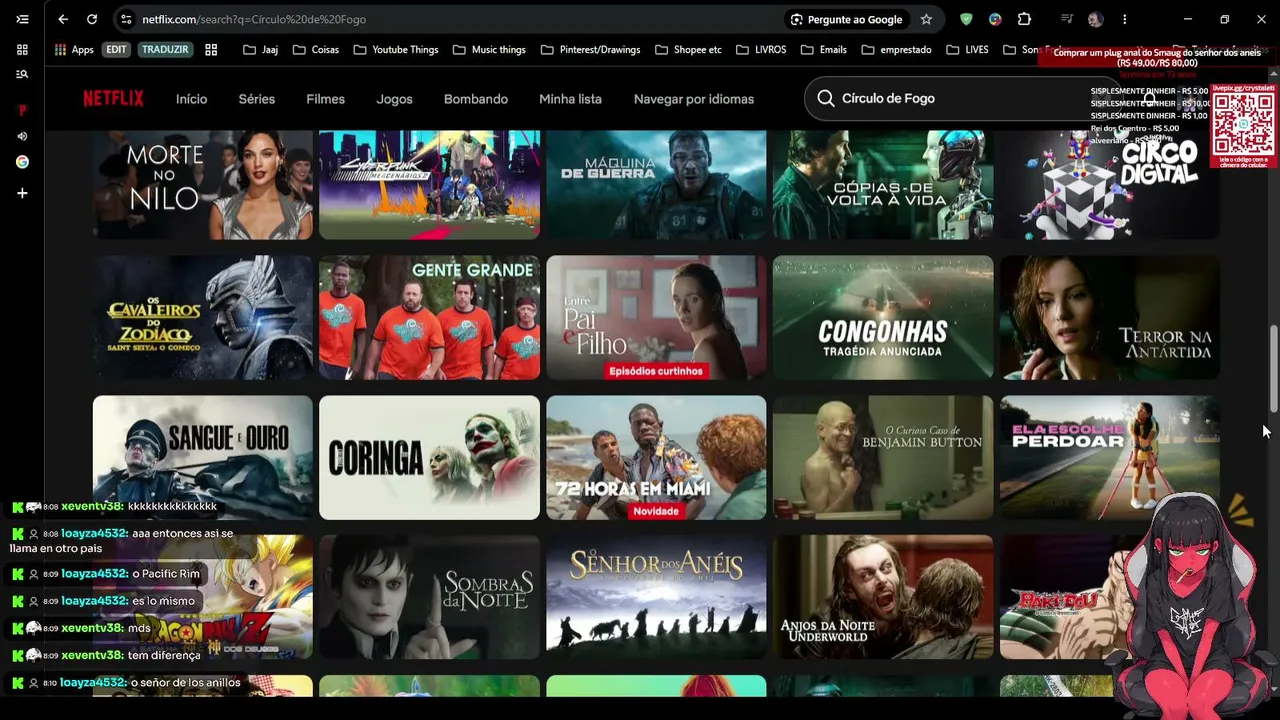The width and height of the screenshot is (1280, 720).
Task: Click the TRADUZIR bookmark button
Action: [165, 50]
